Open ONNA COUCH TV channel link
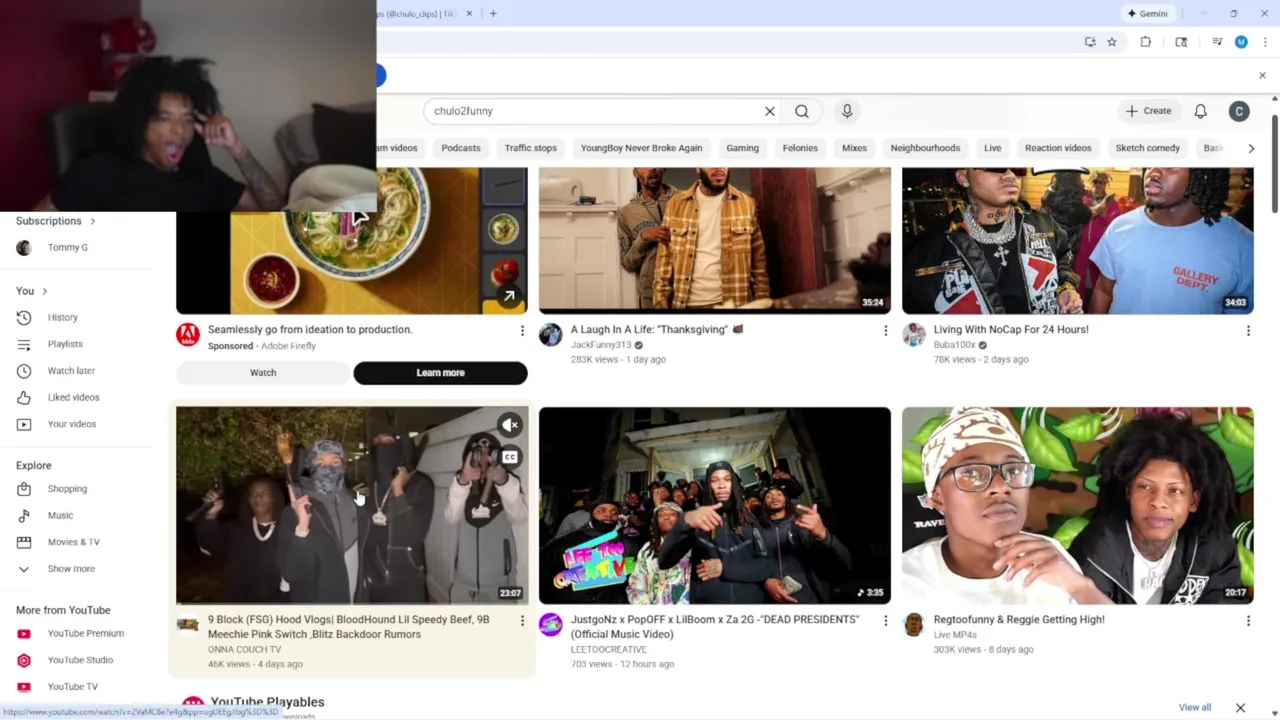The image size is (1280, 720). (x=244, y=650)
